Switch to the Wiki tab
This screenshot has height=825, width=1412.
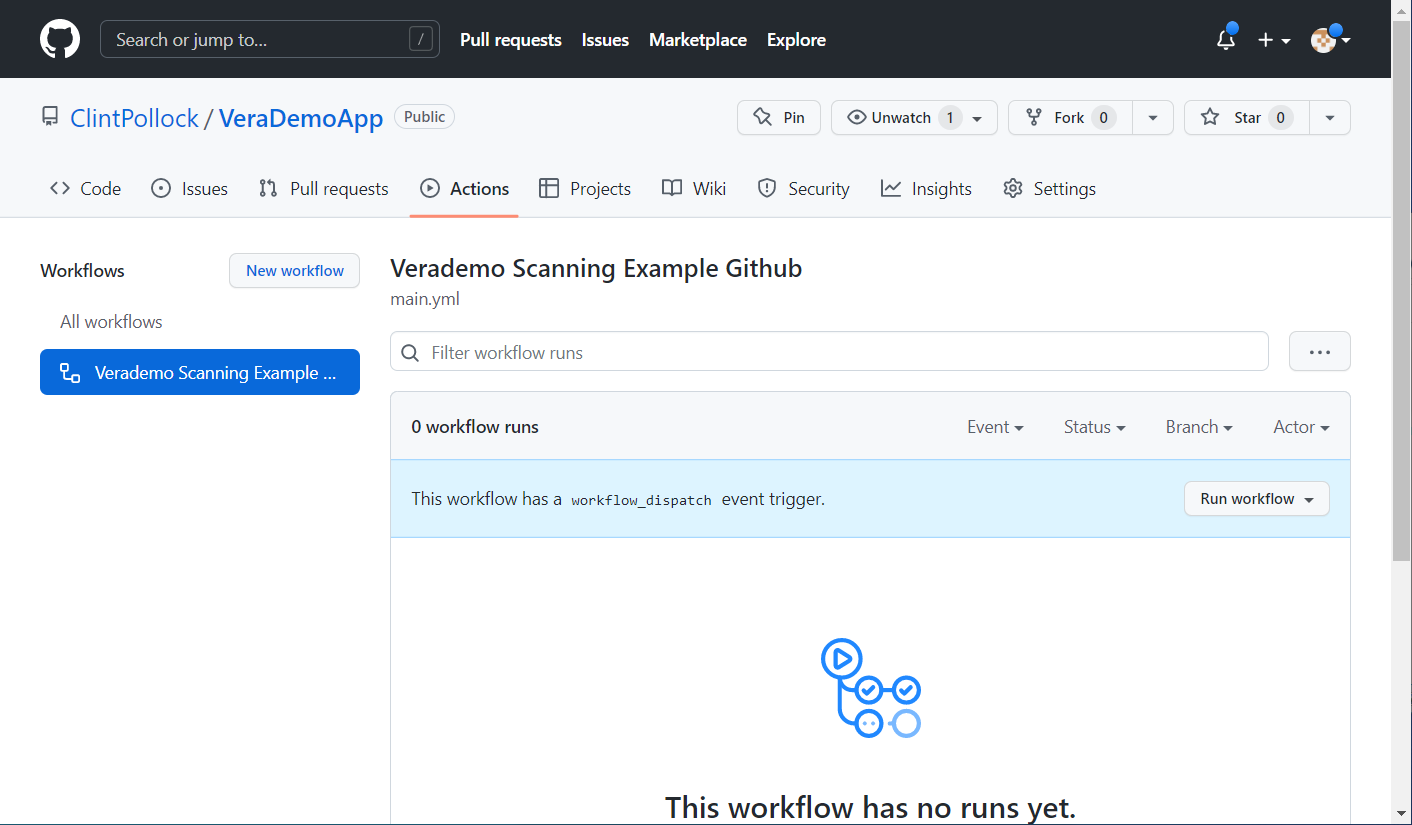pyautogui.click(x=694, y=188)
